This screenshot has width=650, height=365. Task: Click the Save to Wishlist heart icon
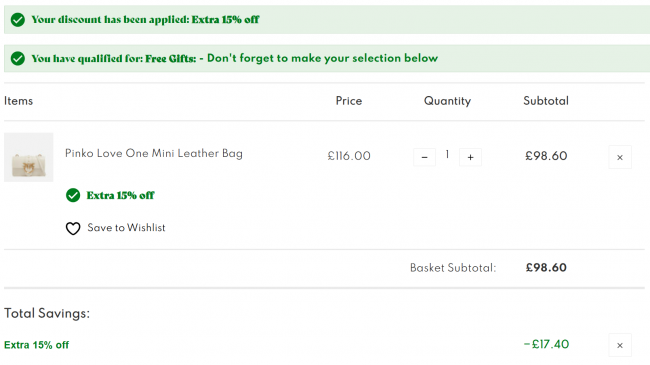pyautogui.click(x=73, y=228)
